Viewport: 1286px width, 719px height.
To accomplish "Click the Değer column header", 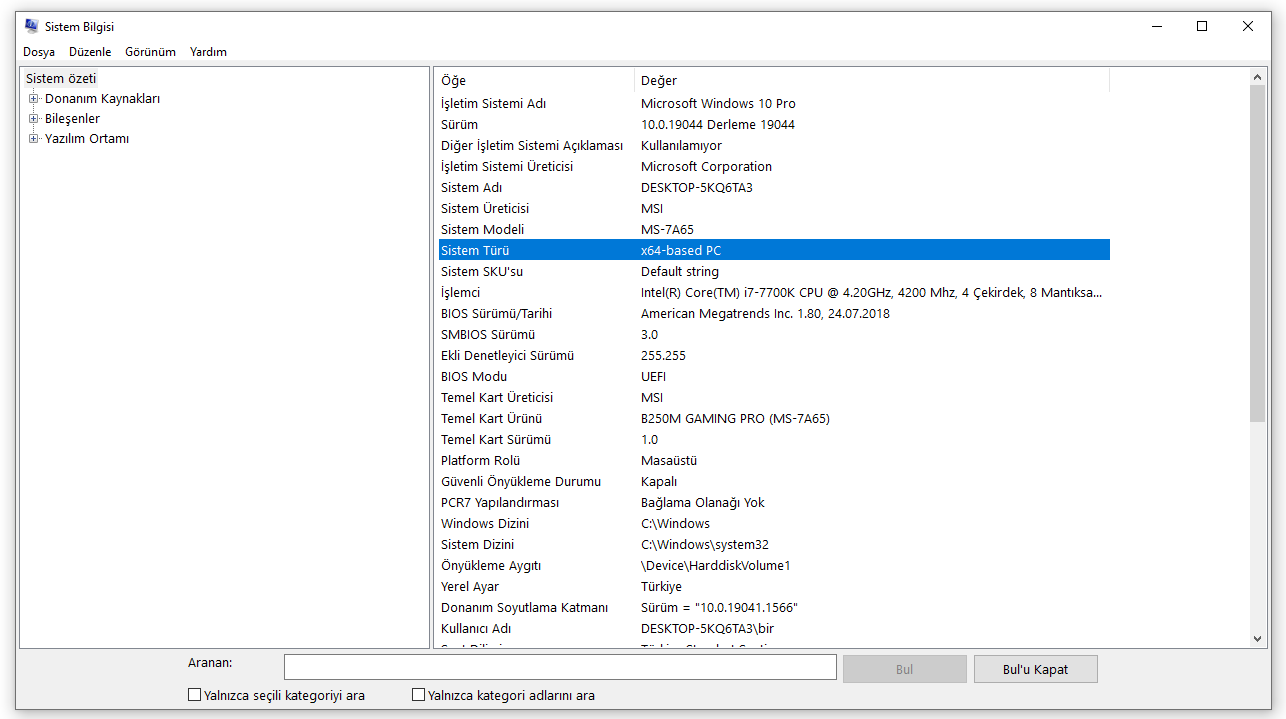I will click(870, 81).
